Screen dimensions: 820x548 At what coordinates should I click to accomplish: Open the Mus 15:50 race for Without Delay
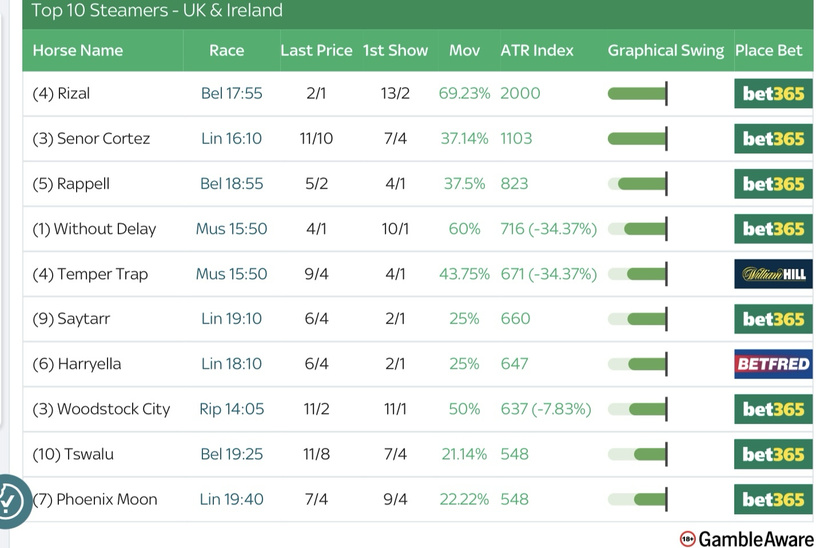pyautogui.click(x=231, y=229)
